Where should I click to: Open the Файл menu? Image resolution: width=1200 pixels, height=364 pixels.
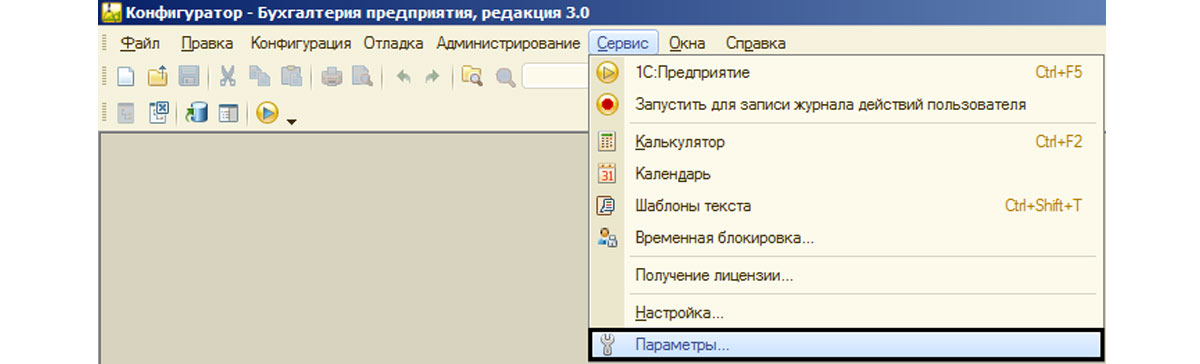(x=140, y=43)
